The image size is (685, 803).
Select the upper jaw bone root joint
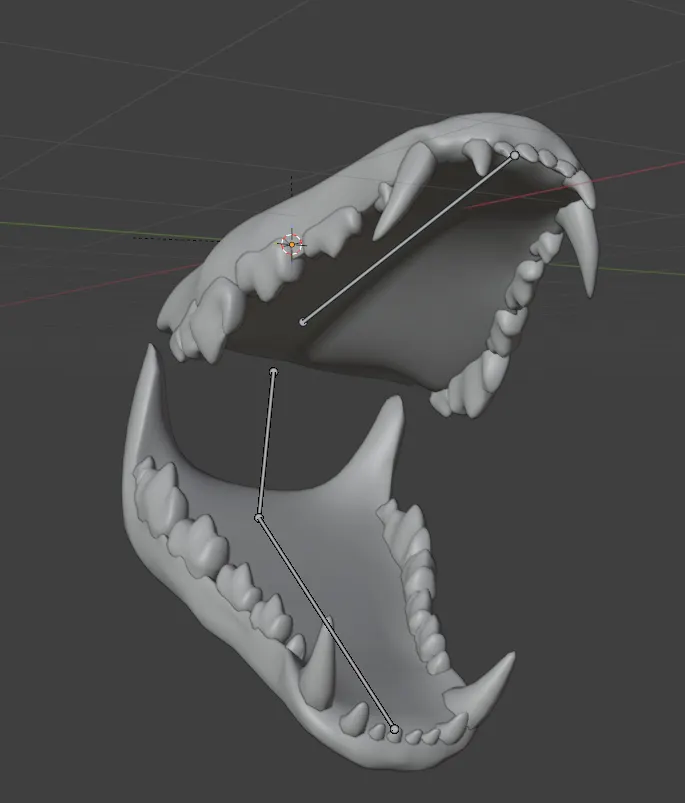(x=303, y=321)
